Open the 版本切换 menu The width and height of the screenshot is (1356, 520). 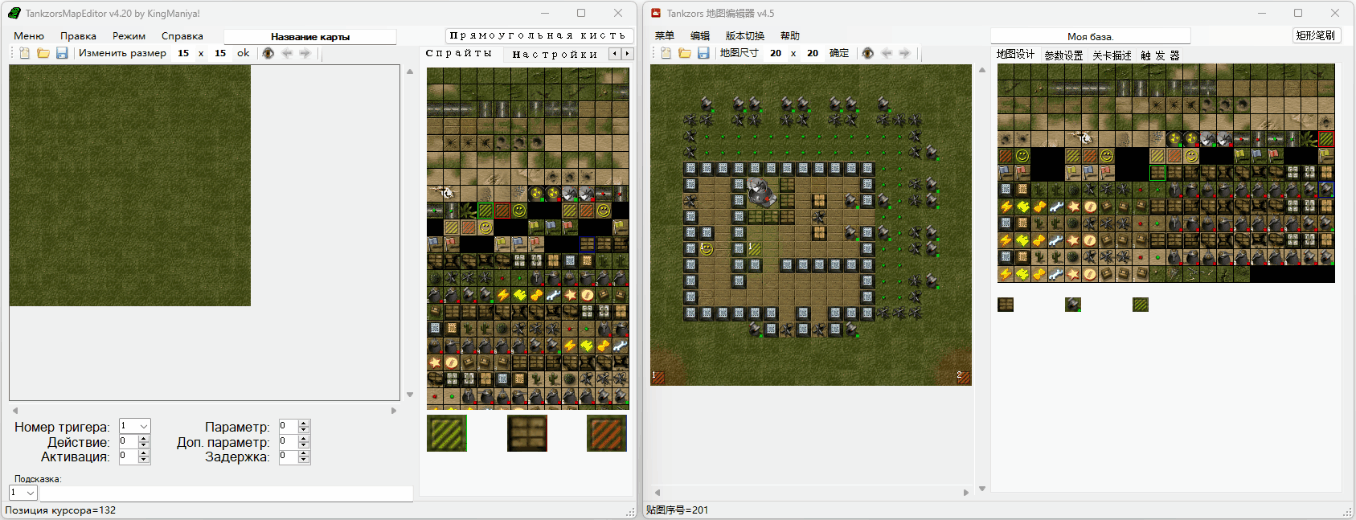point(745,36)
